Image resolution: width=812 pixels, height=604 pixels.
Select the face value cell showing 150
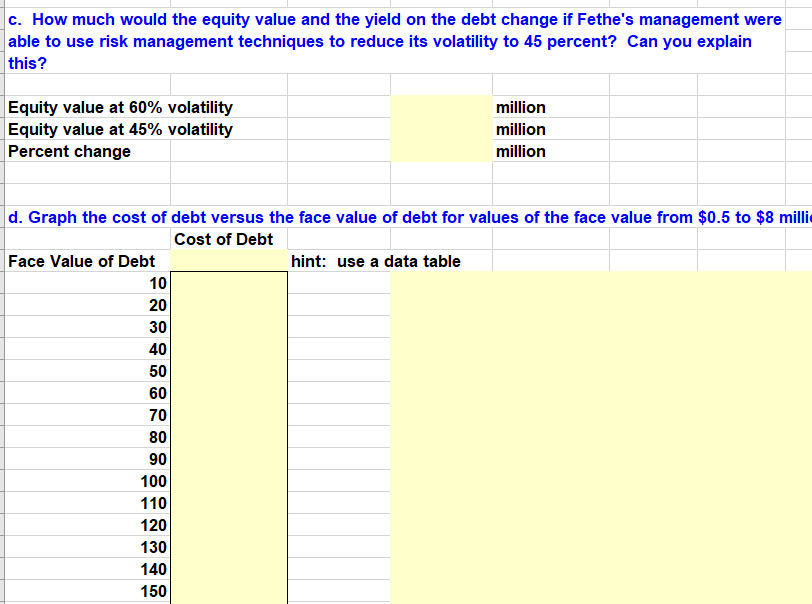coord(88,591)
